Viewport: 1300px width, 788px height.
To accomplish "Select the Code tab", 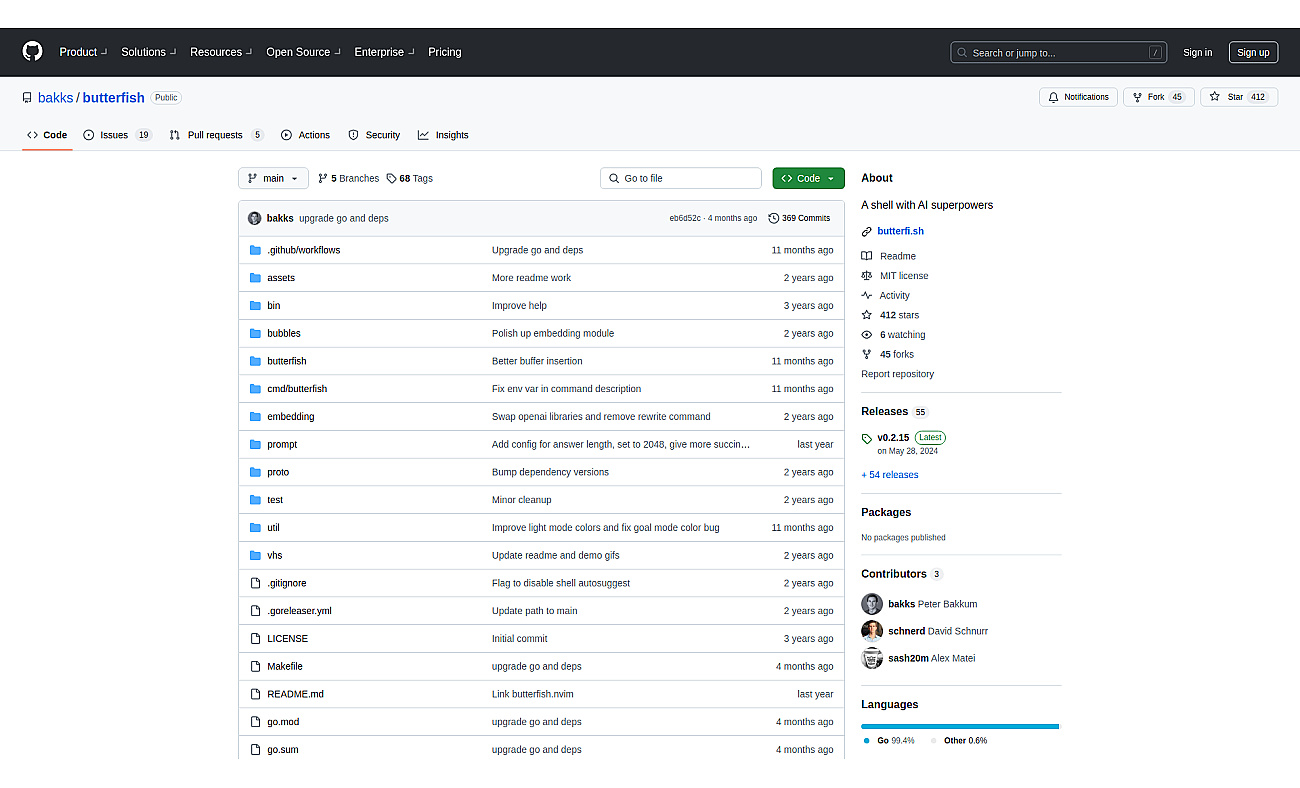I will click(47, 135).
